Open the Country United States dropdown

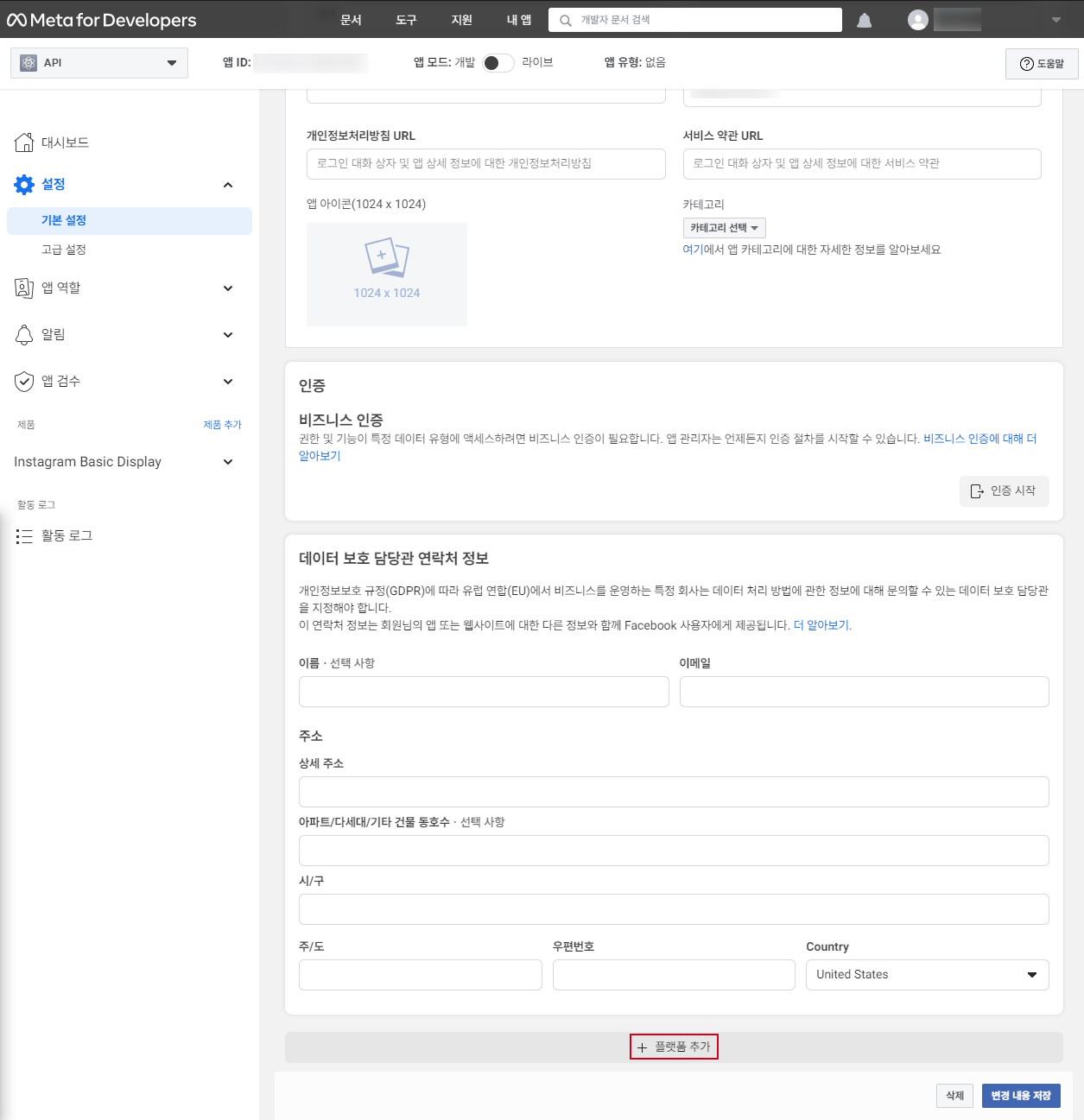point(928,975)
